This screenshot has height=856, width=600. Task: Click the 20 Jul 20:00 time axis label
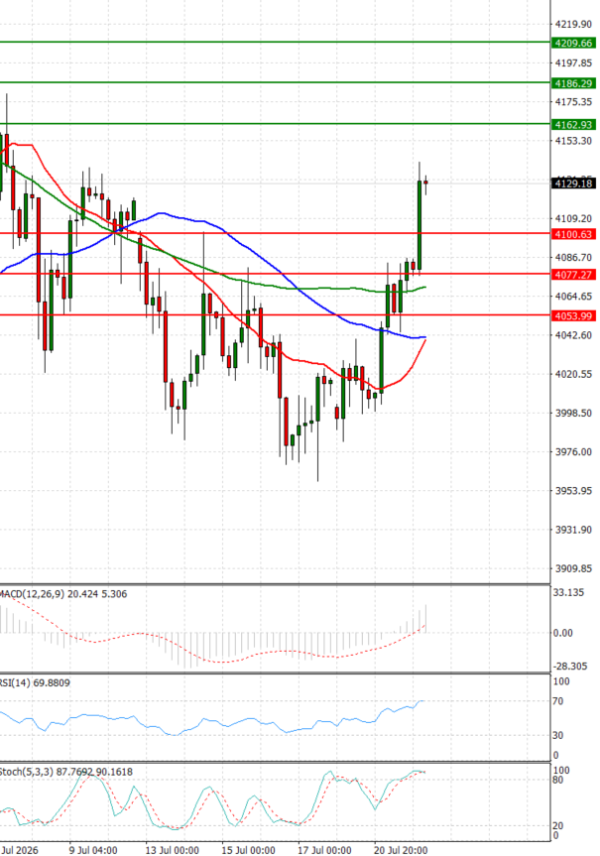401,851
